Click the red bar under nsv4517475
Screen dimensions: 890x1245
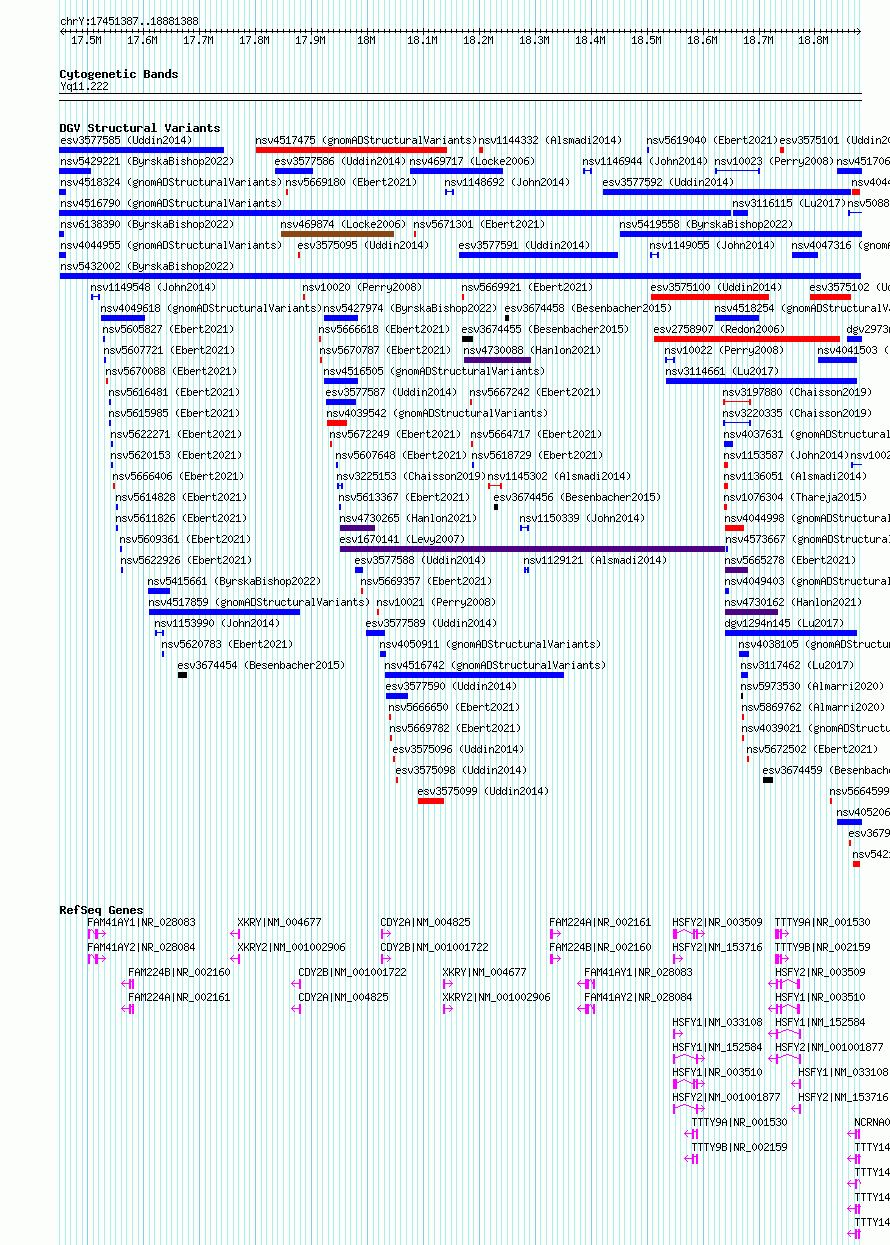tap(351, 150)
